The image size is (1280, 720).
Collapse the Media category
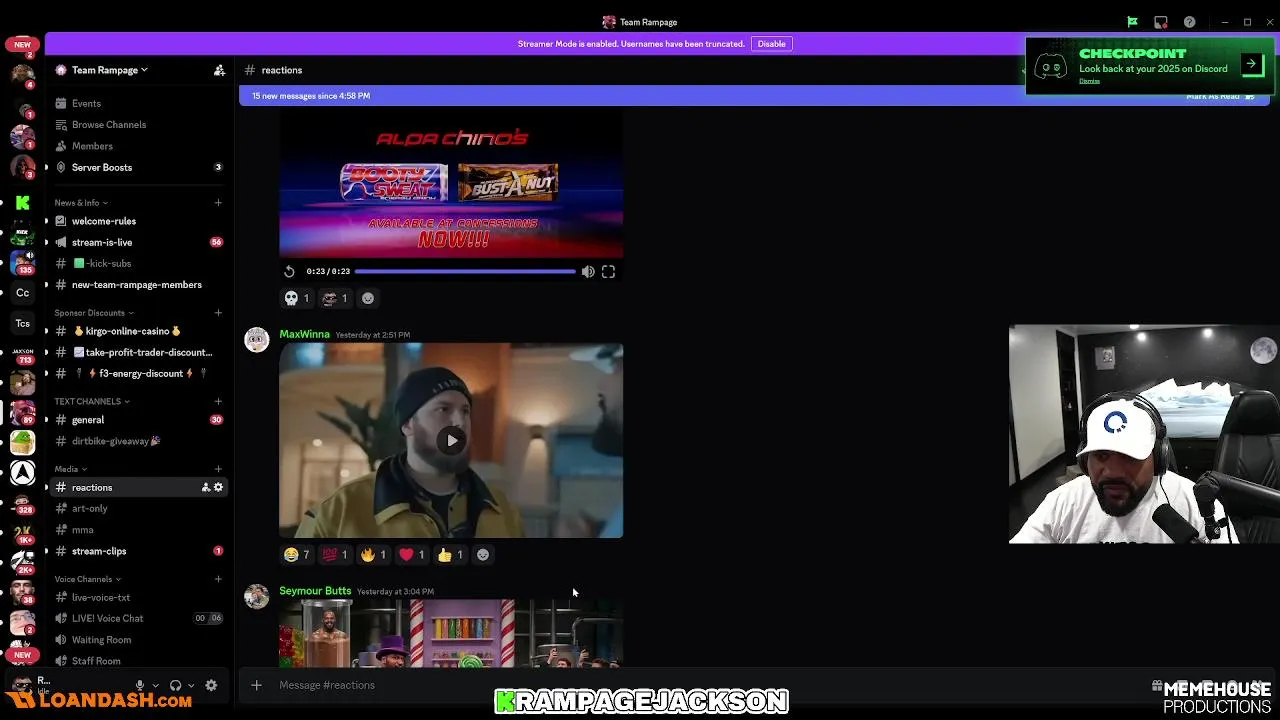tap(70, 469)
